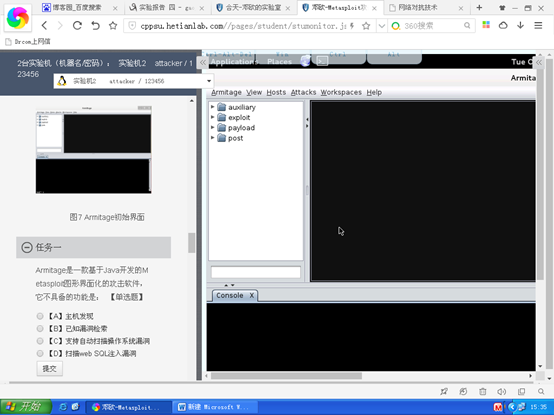Click the cloud icon in browser toolbar

pyautogui.click(x=503, y=25)
